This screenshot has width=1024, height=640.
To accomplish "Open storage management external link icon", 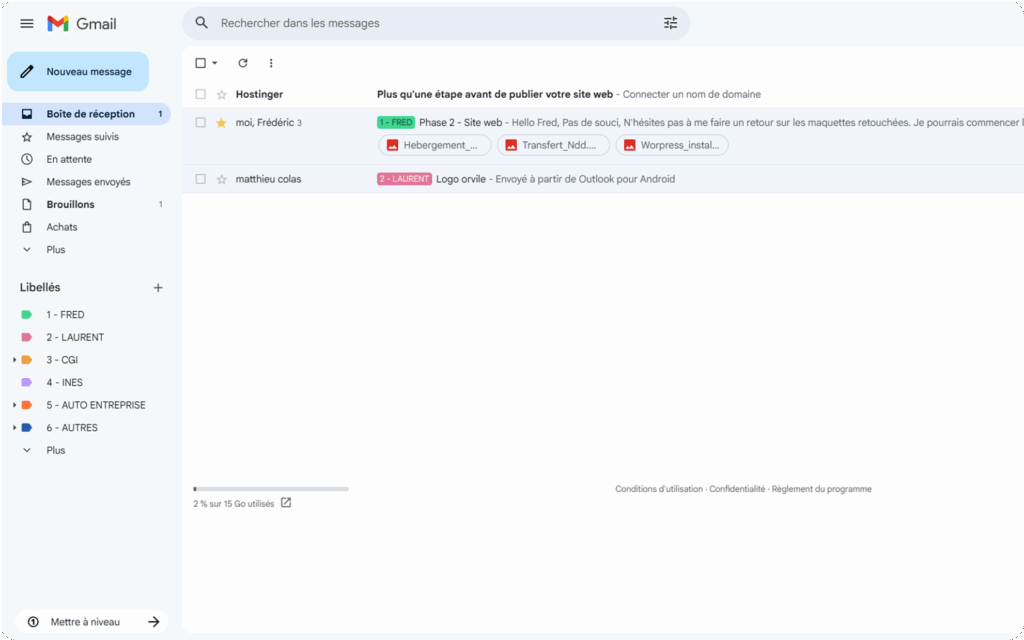I will 286,503.
